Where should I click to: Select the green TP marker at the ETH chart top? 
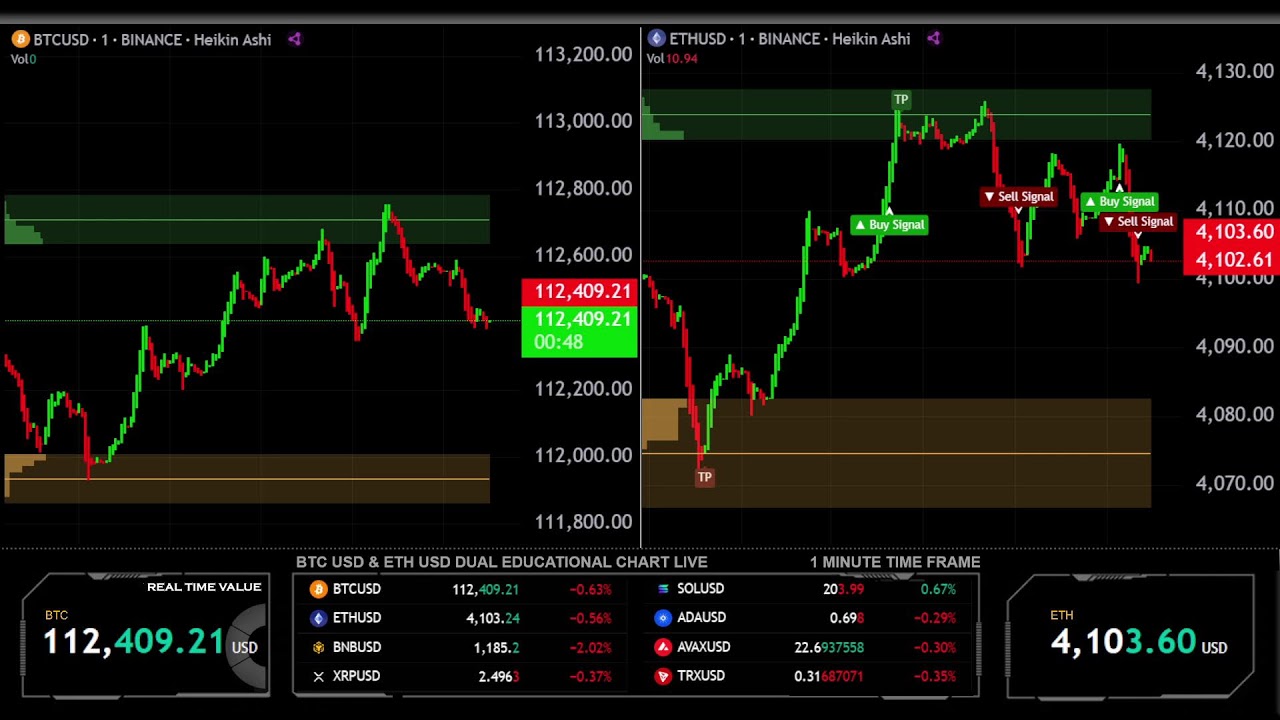click(x=901, y=100)
